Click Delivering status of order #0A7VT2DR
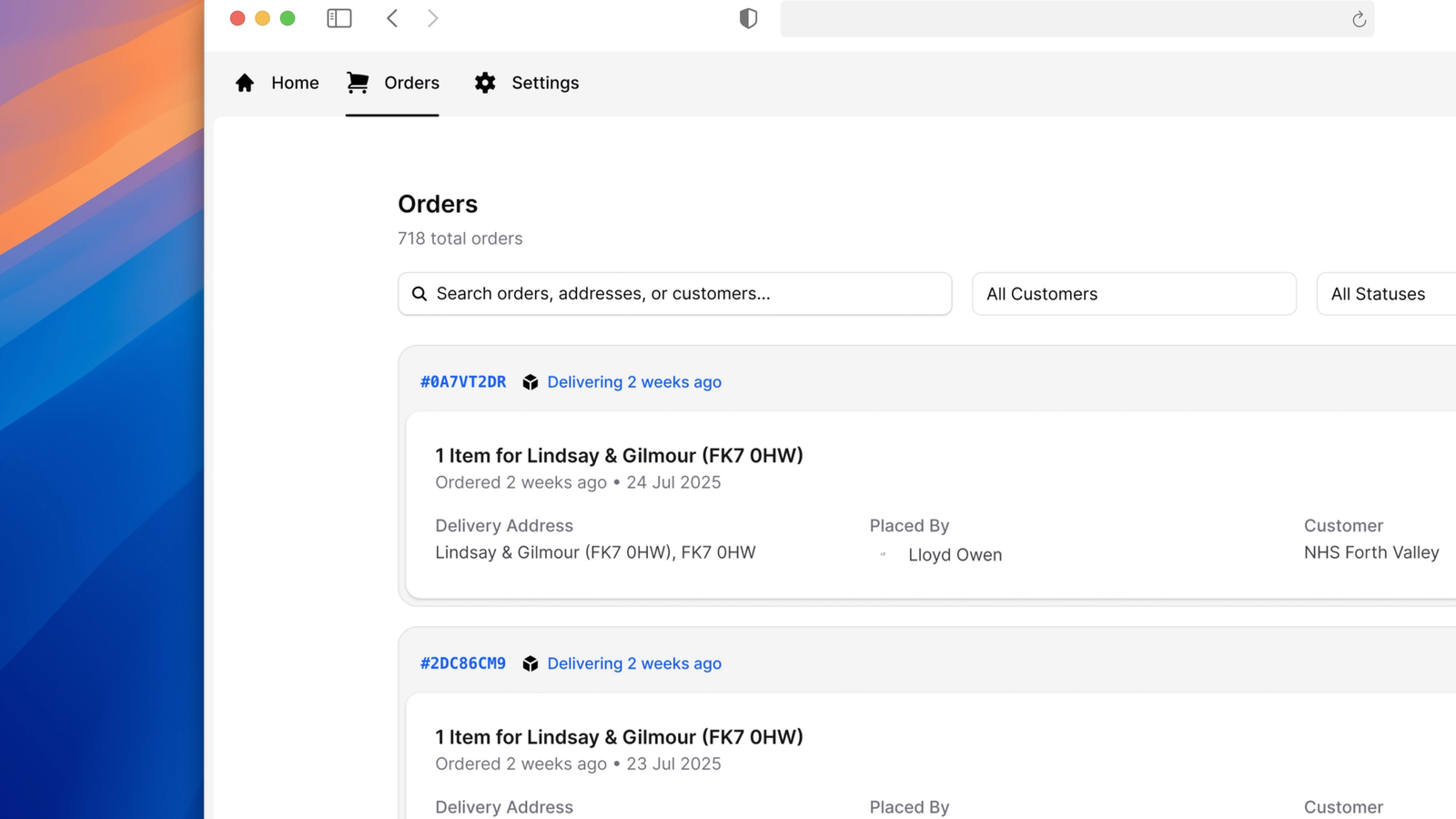The image size is (1456, 819). tap(634, 382)
